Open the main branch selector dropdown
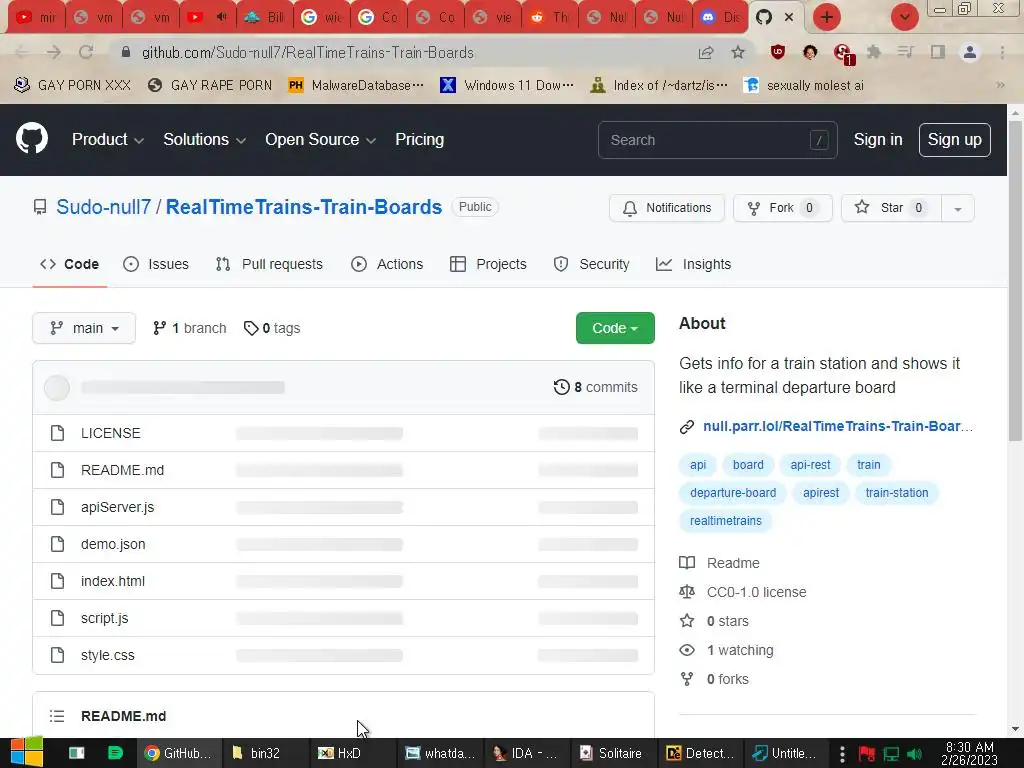The height and width of the screenshot is (768, 1024). tap(84, 328)
